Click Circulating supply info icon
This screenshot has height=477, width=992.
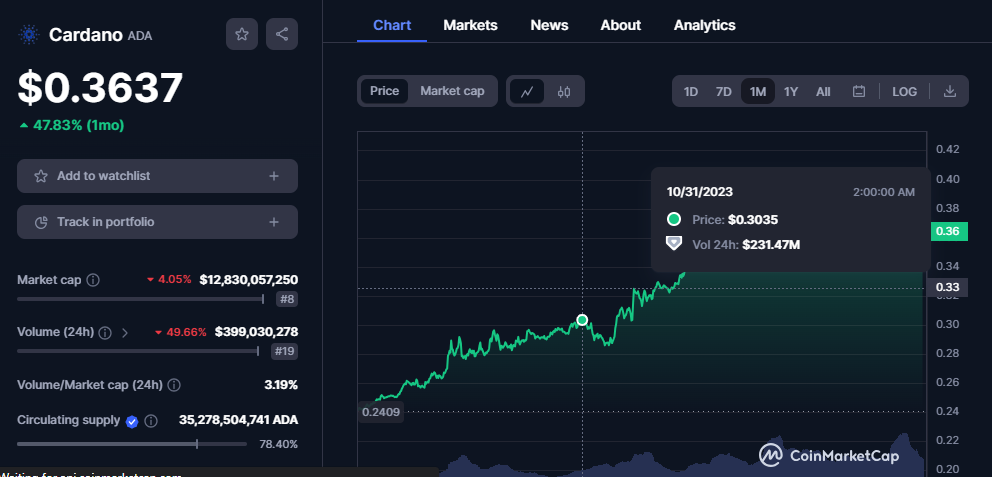click(151, 421)
